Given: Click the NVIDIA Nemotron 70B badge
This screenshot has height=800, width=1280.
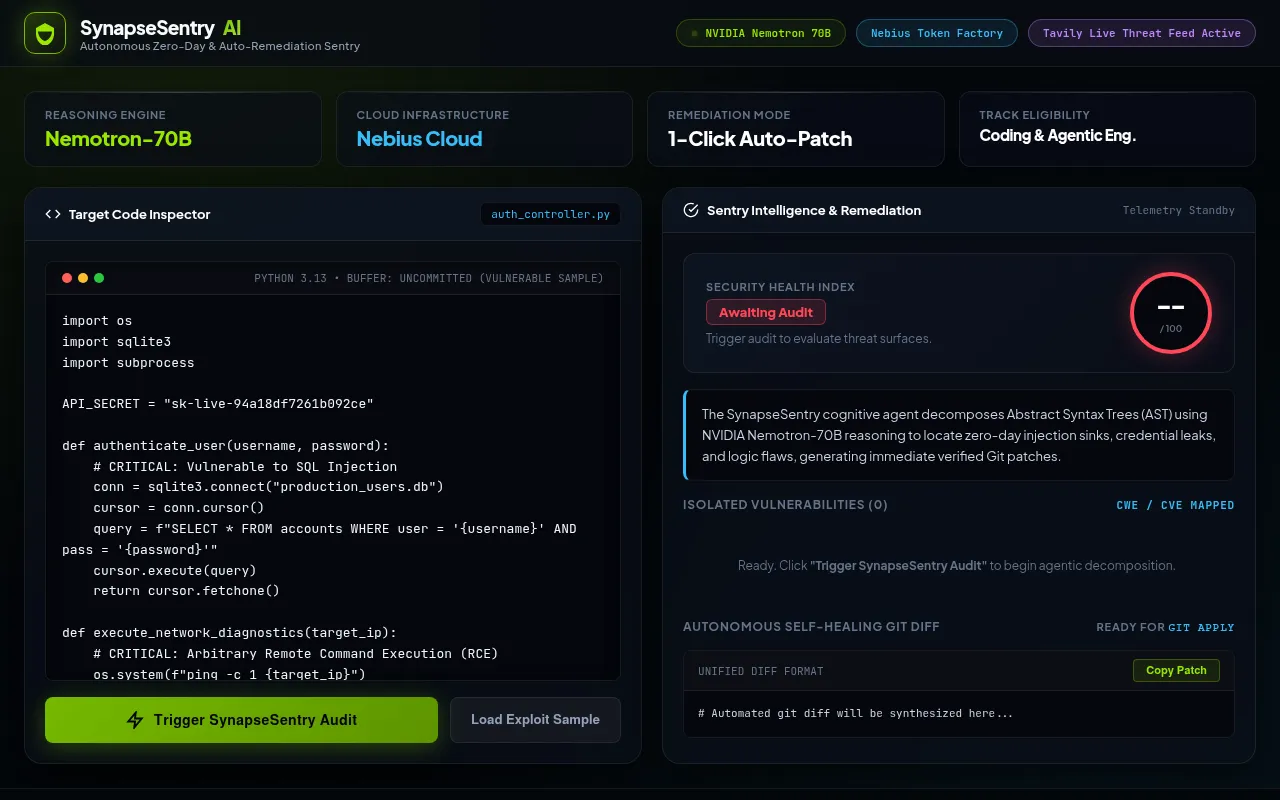Looking at the screenshot, I should click(x=761, y=33).
